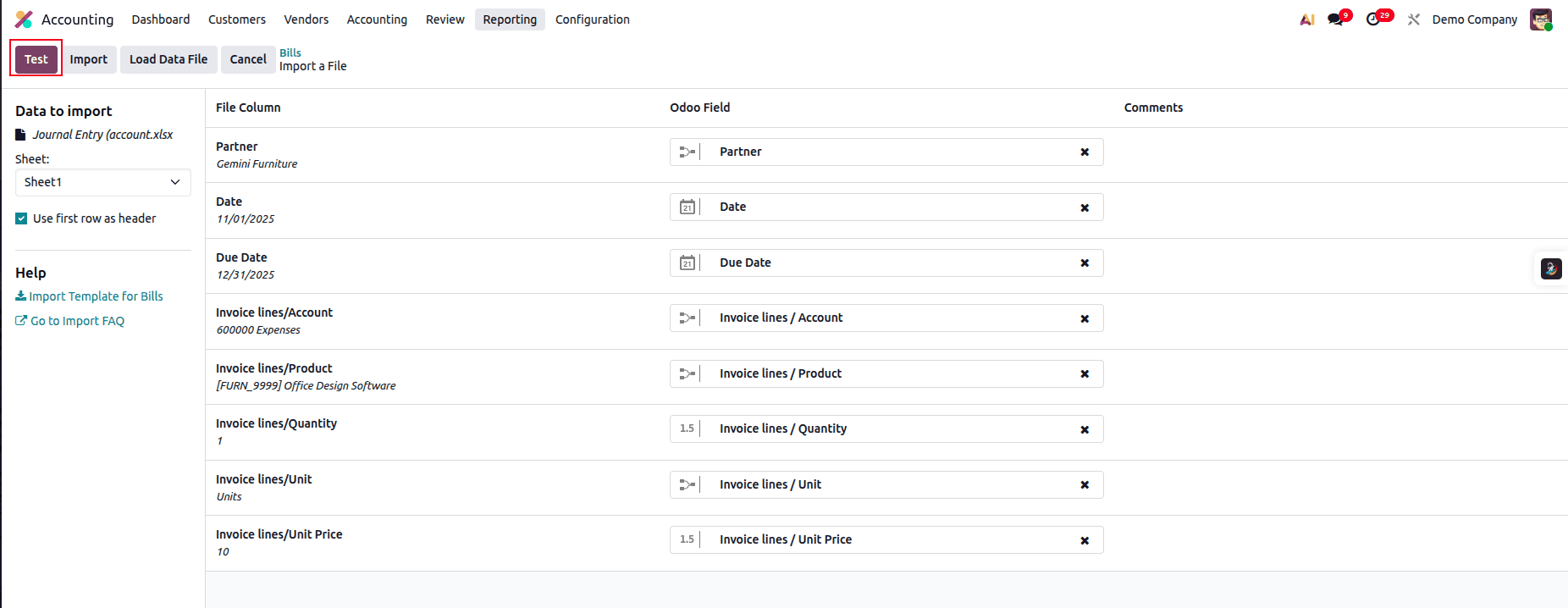The height and width of the screenshot is (608, 1568).
Task: Download Import Template for Bills
Action: click(x=90, y=296)
